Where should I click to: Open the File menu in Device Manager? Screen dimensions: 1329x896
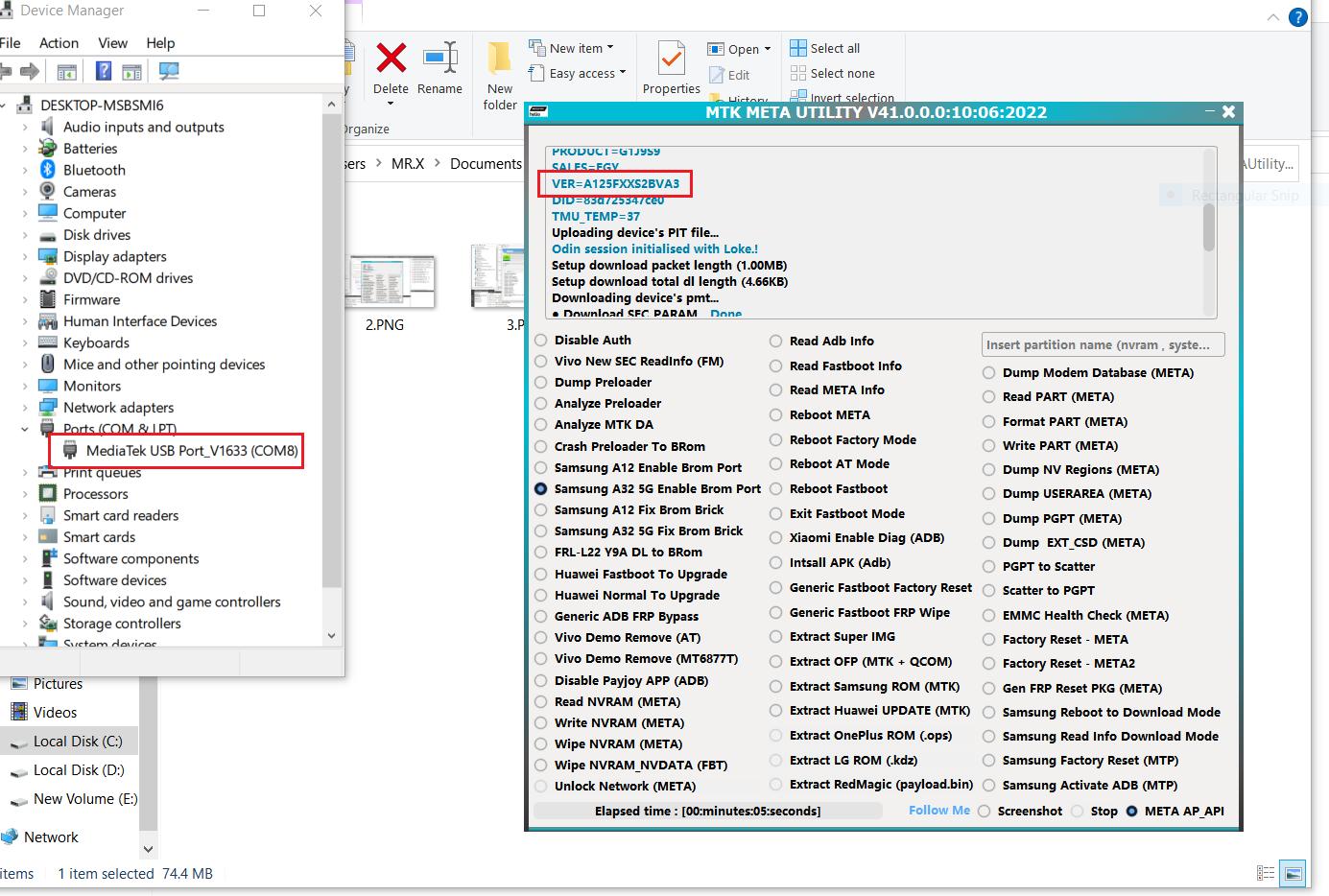click(x=11, y=42)
